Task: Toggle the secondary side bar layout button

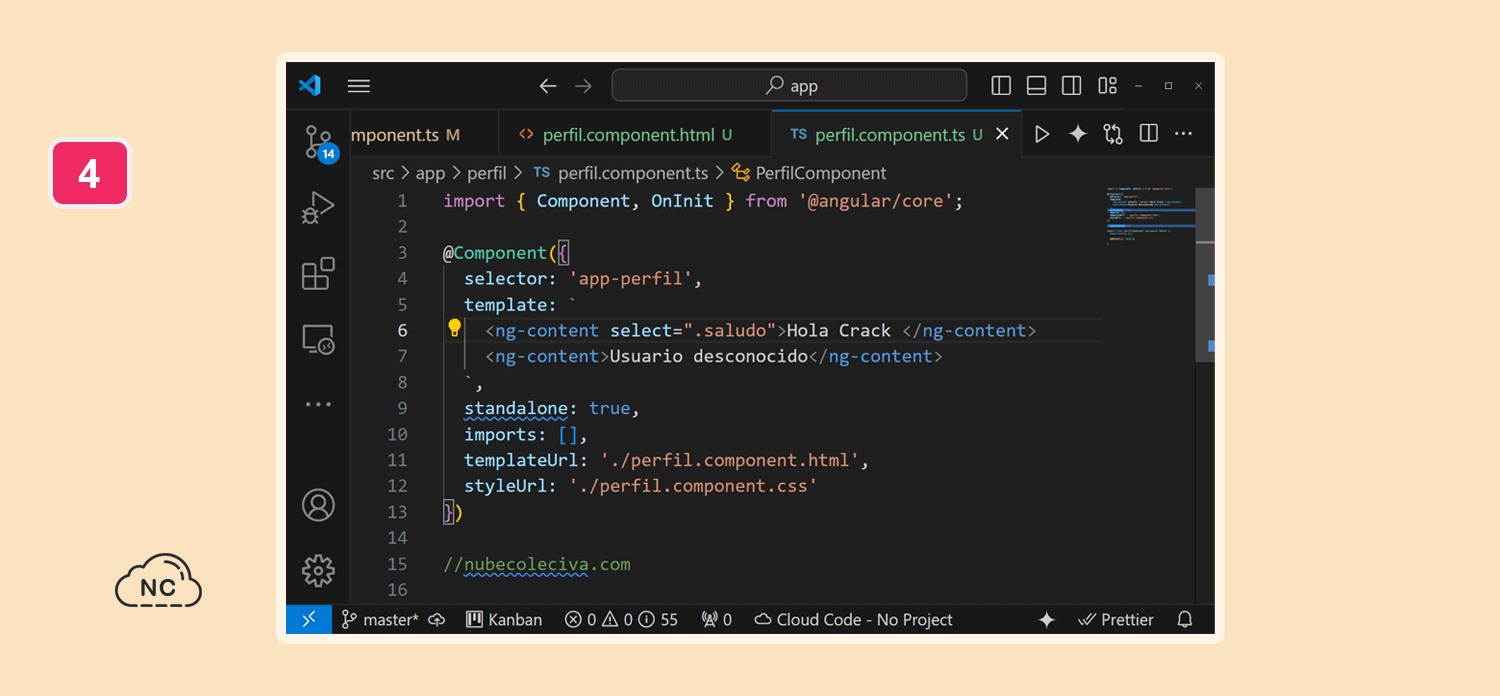Action: coord(1072,85)
